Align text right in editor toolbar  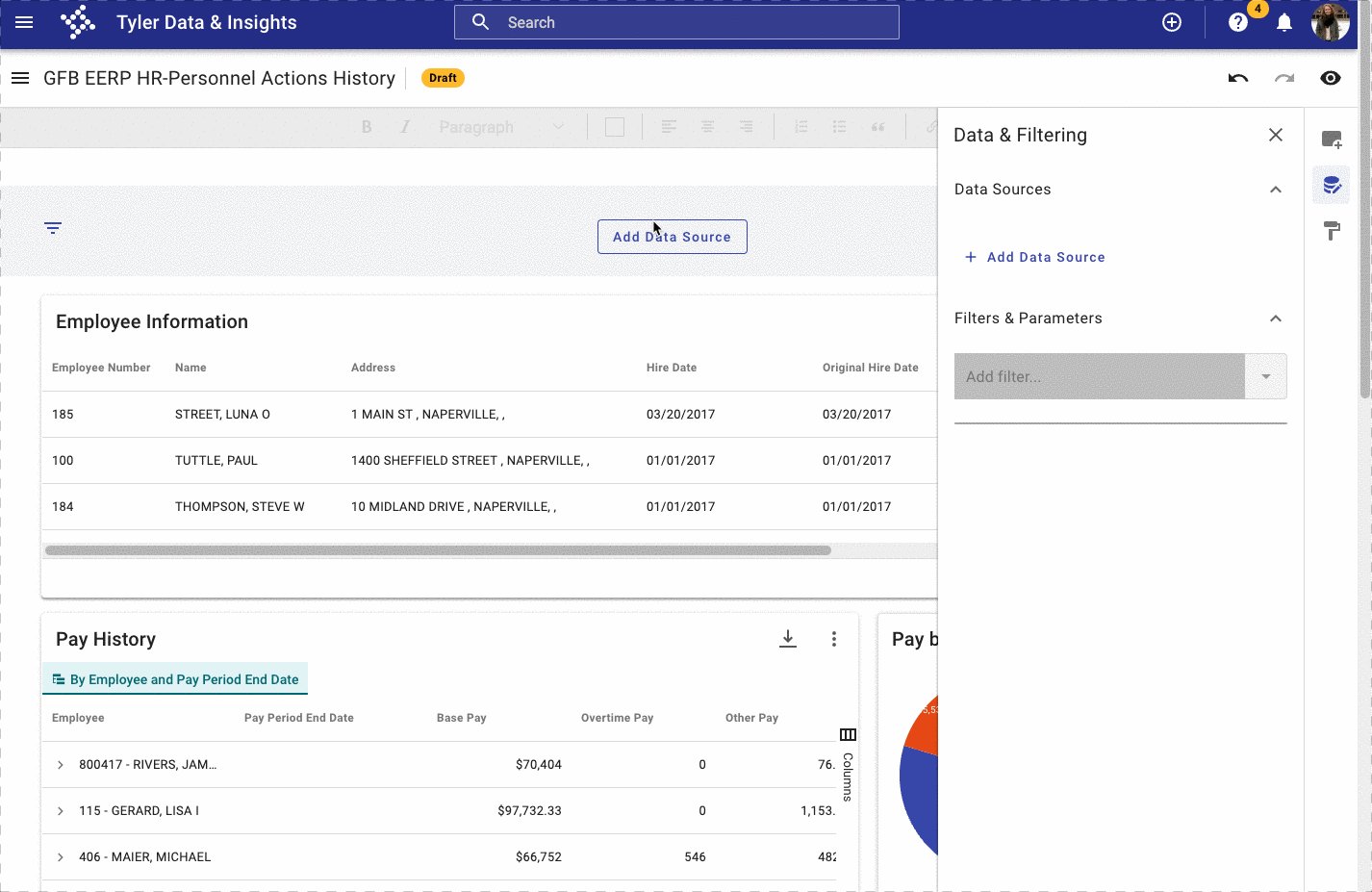tap(746, 127)
